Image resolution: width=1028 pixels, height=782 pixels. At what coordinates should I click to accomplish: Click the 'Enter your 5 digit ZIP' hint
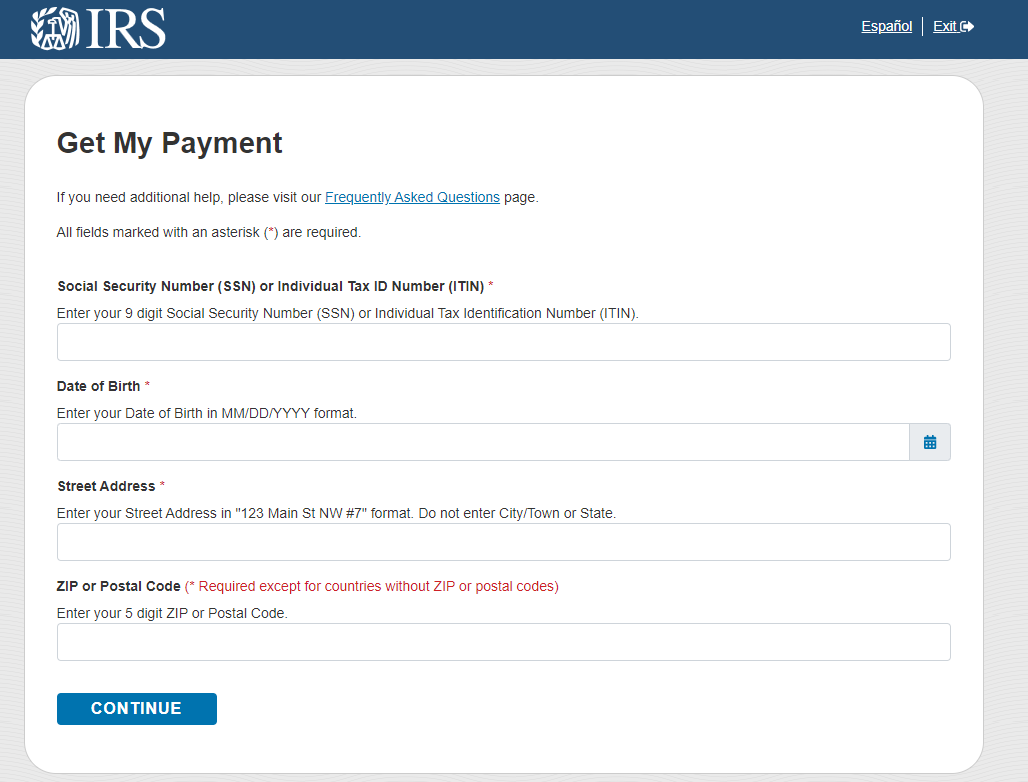click(x=172, y=613)
